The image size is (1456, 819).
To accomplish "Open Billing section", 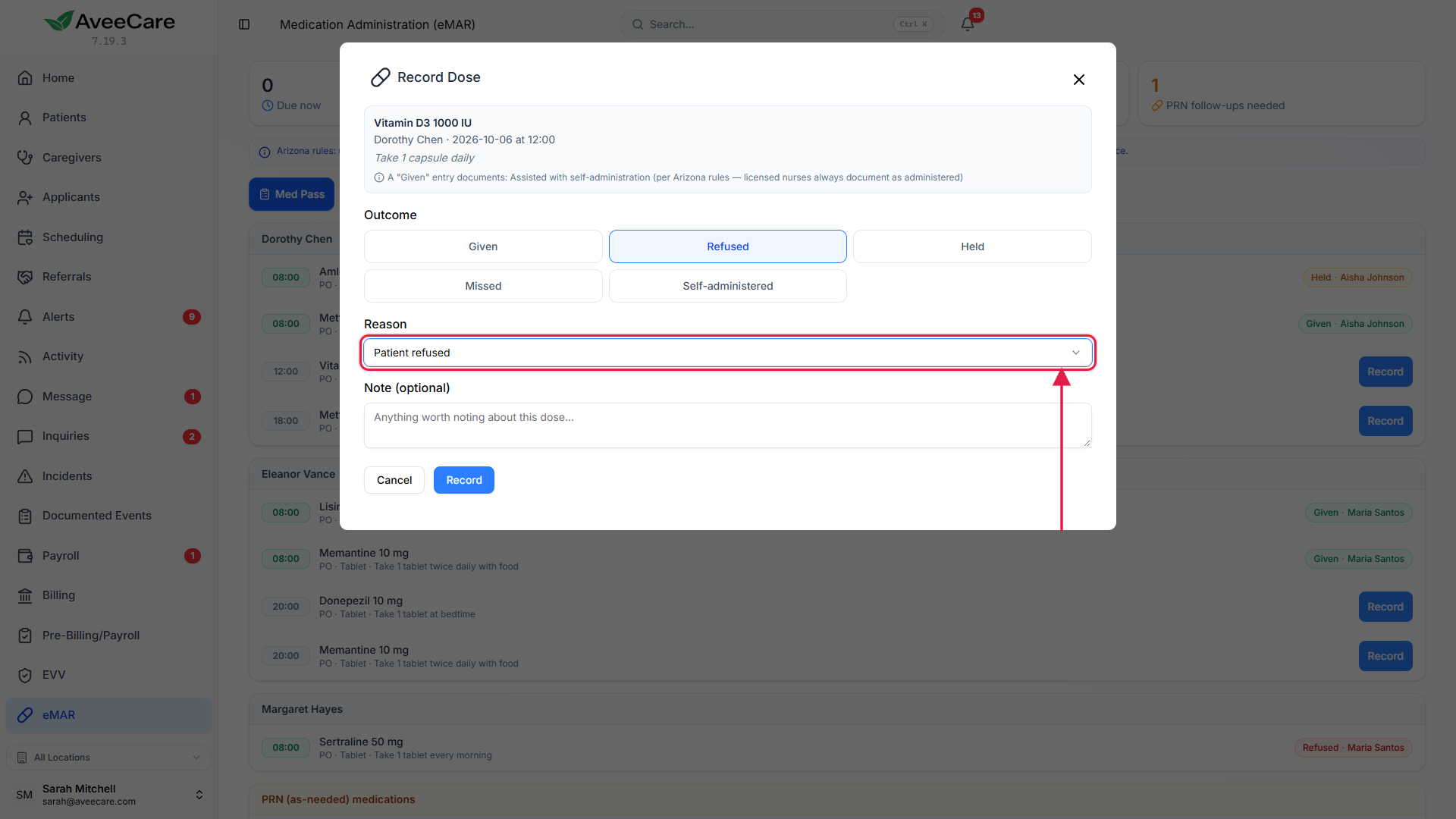I will point(108,595).
